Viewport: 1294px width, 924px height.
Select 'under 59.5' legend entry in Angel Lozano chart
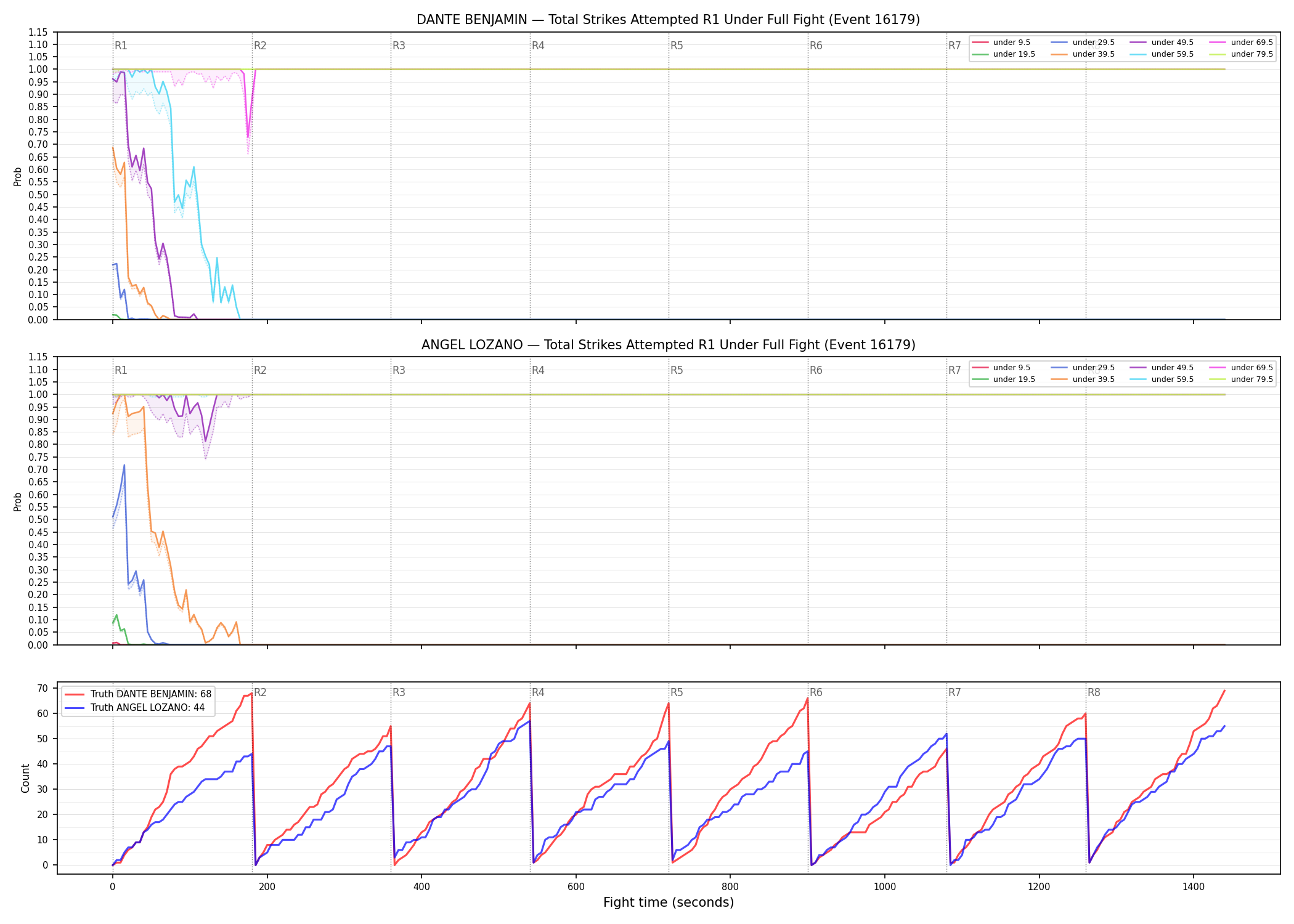click(x=1162, y=379)
